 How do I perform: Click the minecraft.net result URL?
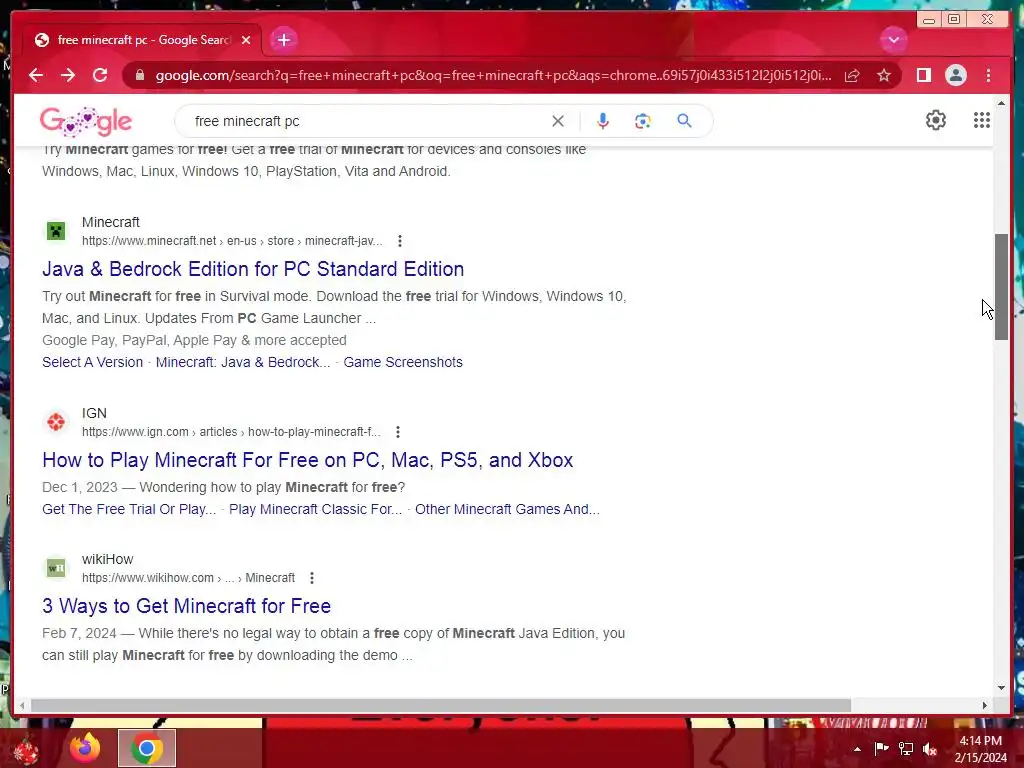pyautogui.click(x=232, y=241)
